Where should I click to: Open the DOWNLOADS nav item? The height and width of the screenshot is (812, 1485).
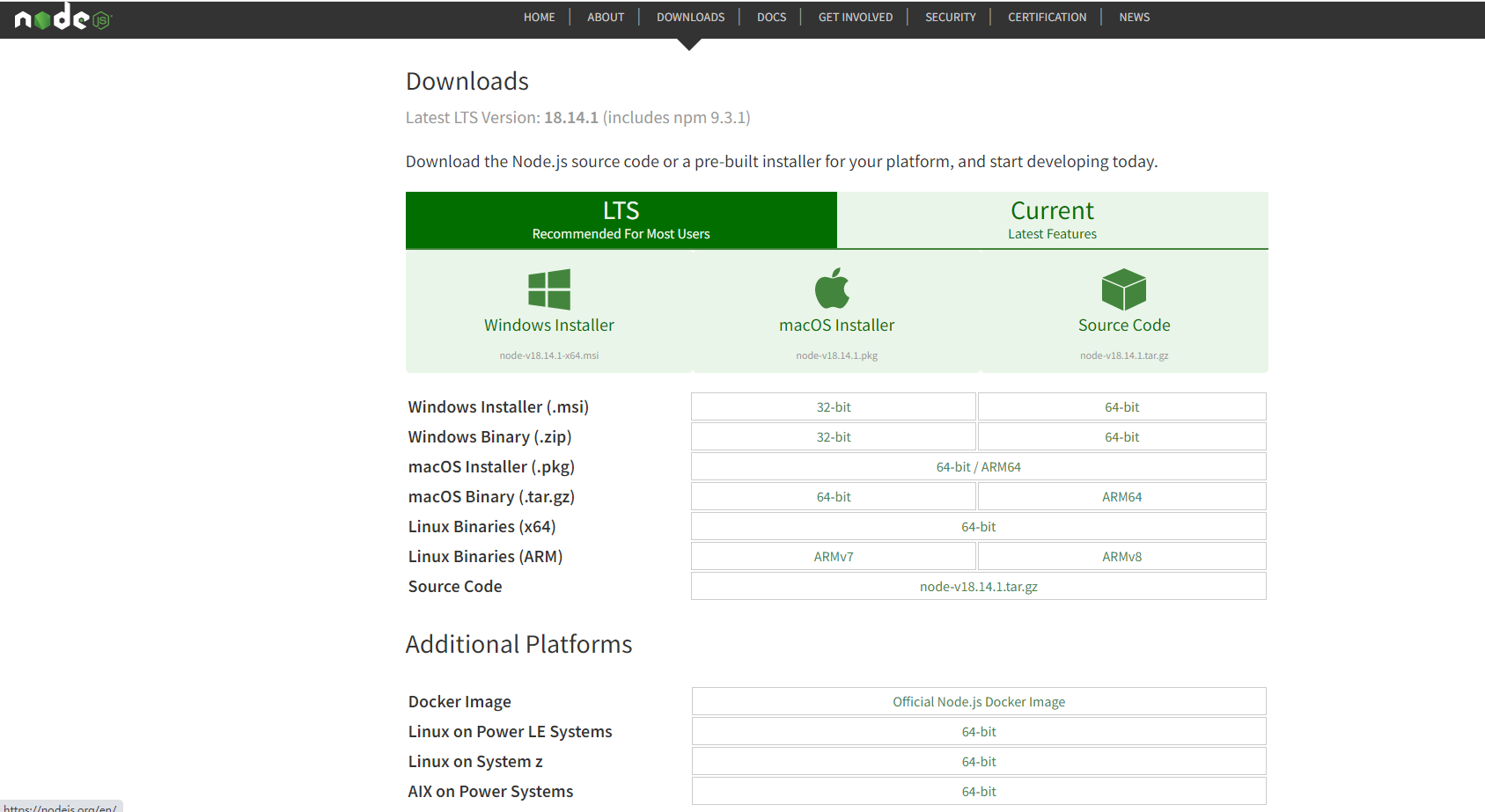(x=691, y=17)
